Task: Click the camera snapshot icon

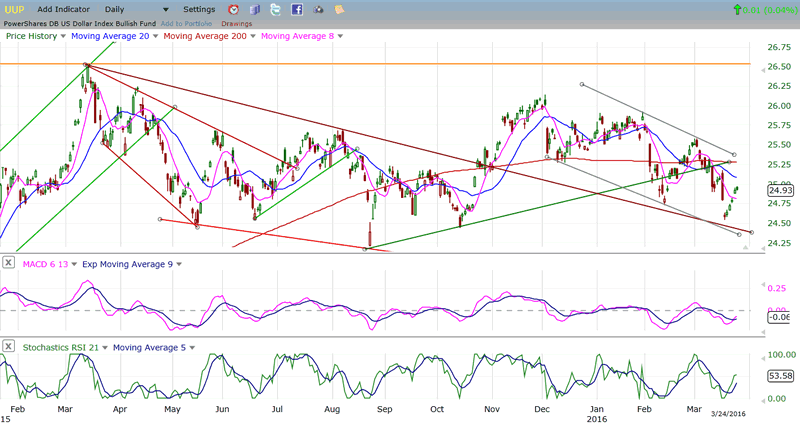Action: [319, 9]
